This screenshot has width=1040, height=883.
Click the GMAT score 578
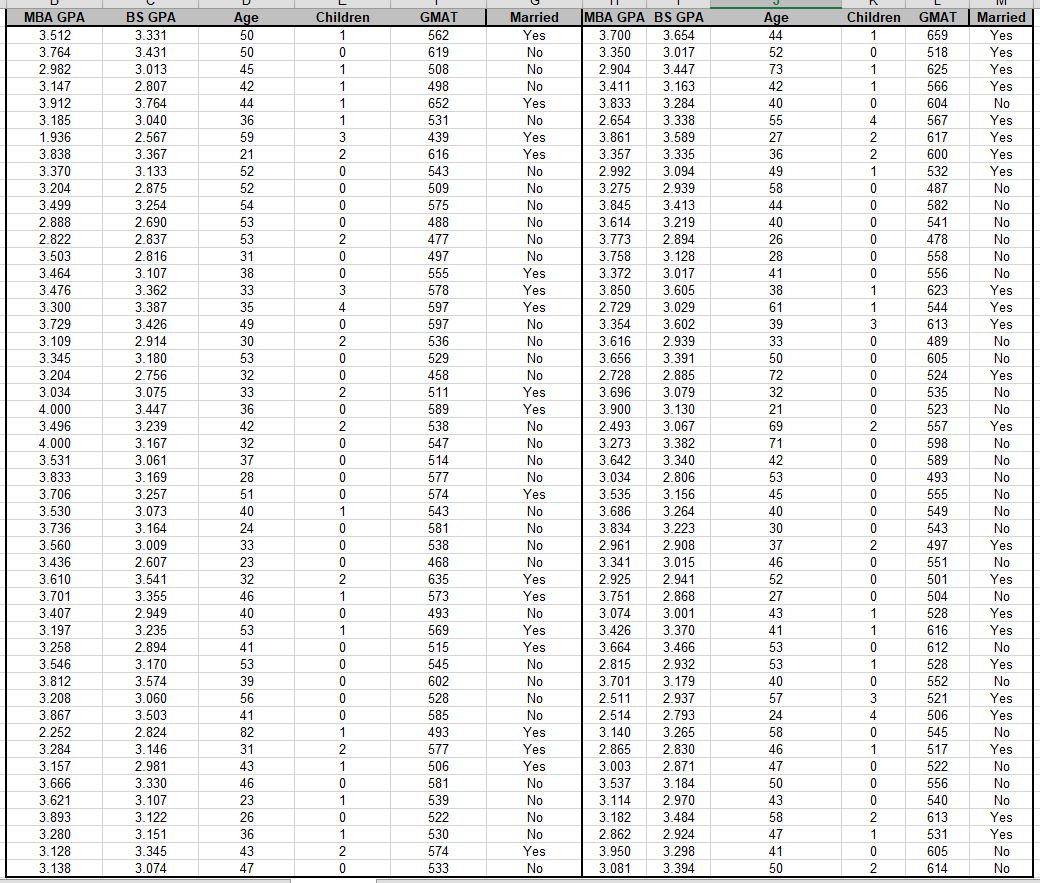pos(438,291)
